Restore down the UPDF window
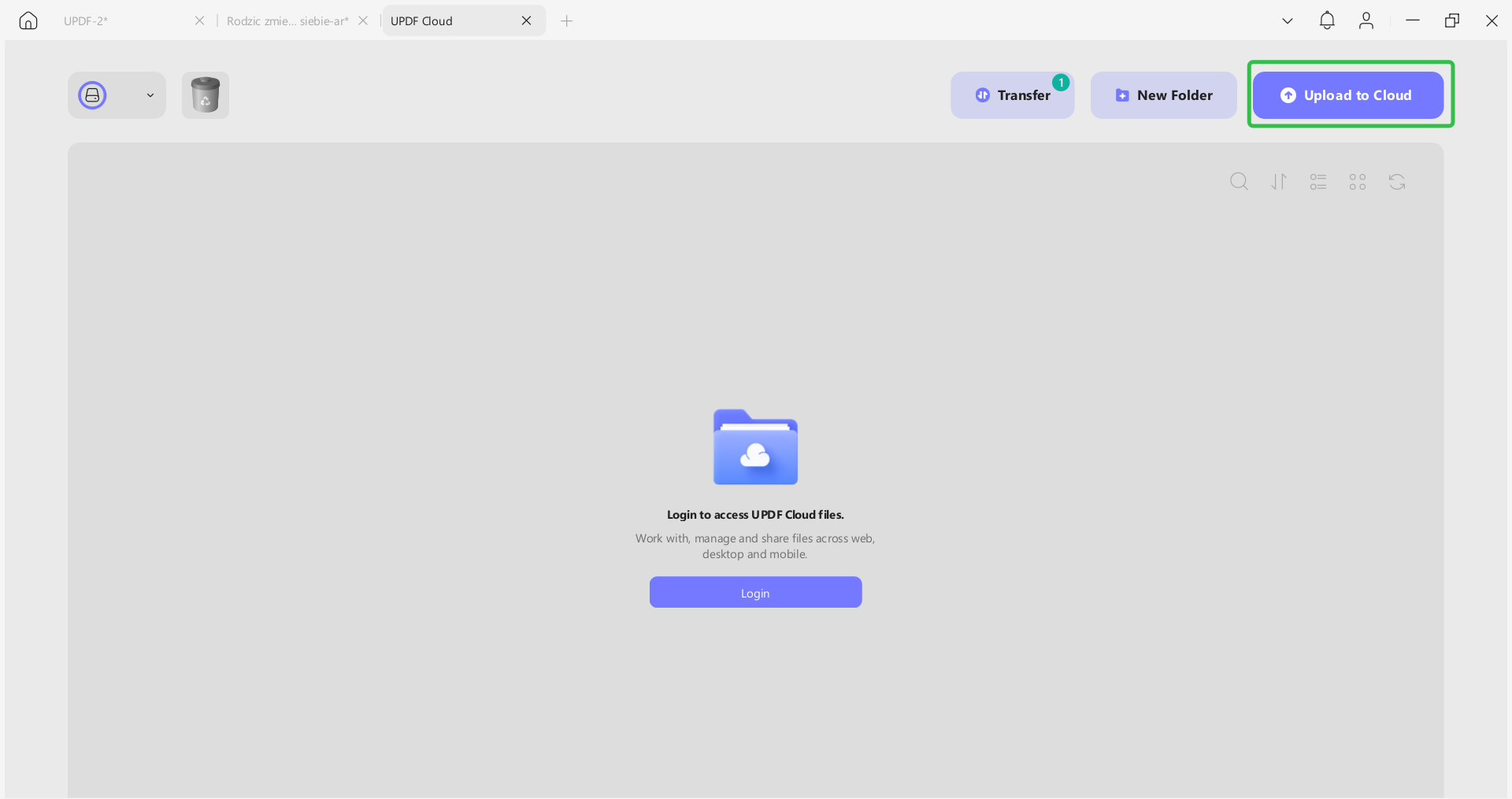Viewport: 1512px width, 799px height. [1452, 20]
